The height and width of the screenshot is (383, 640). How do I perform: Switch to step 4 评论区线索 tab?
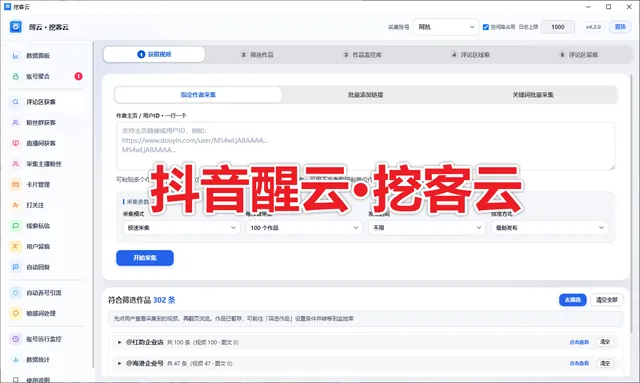(x=470, y=55)
